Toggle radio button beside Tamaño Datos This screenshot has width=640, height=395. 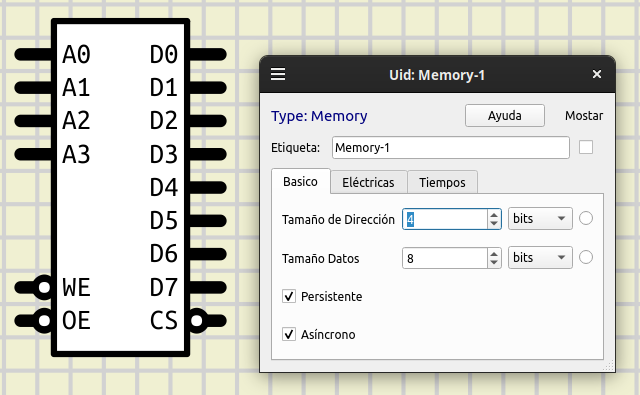click(x=586, y=257)
